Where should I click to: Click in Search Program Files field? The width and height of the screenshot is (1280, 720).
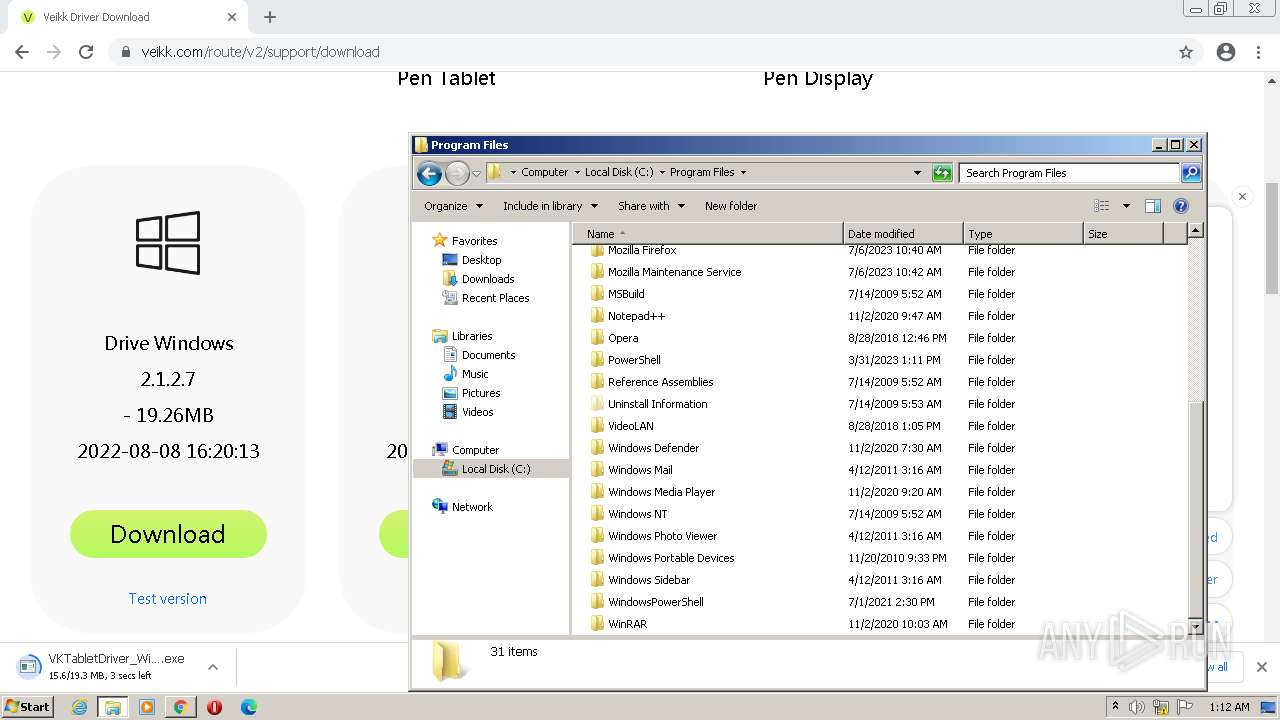[x=1069, y=173]
